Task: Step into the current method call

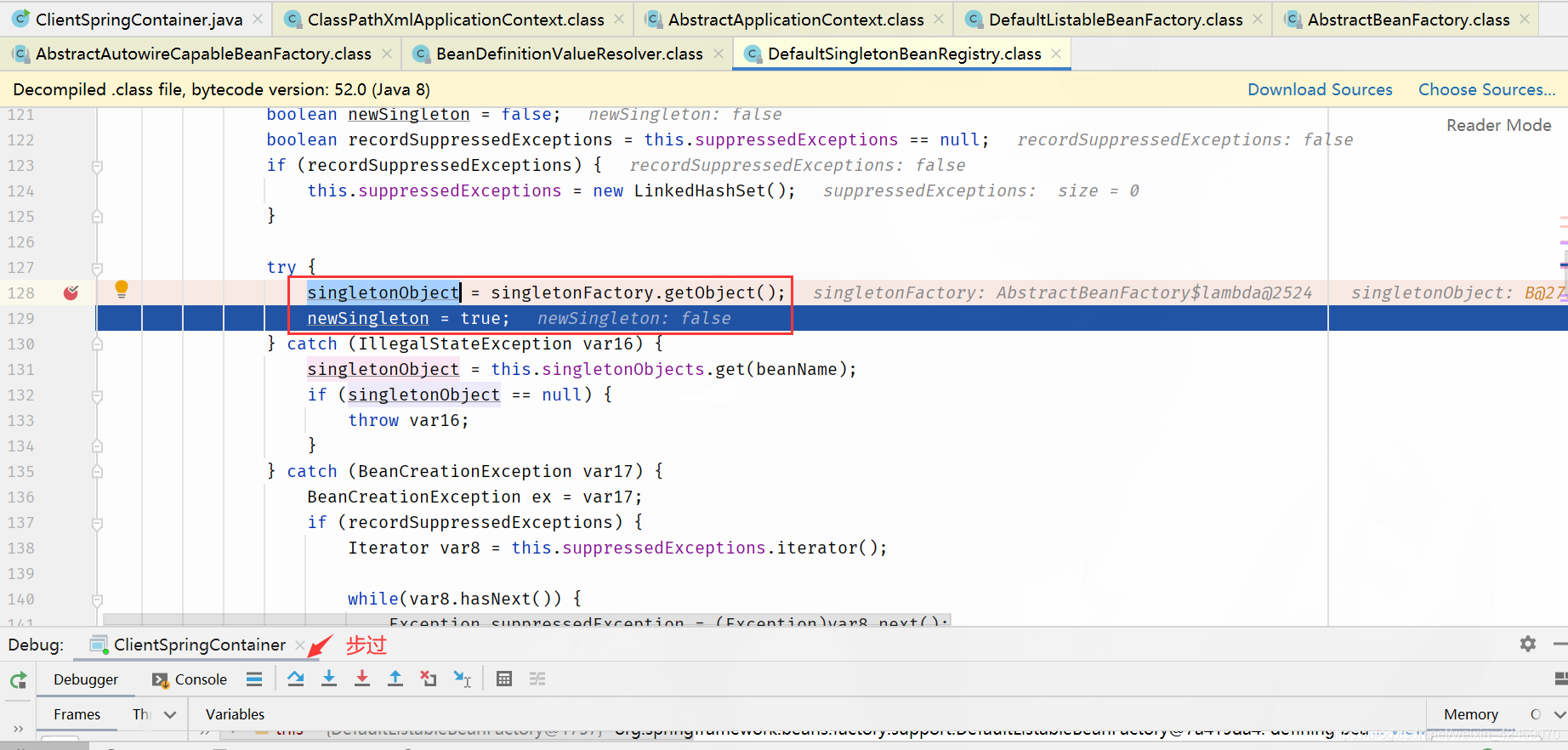Action: coord(329,679)
